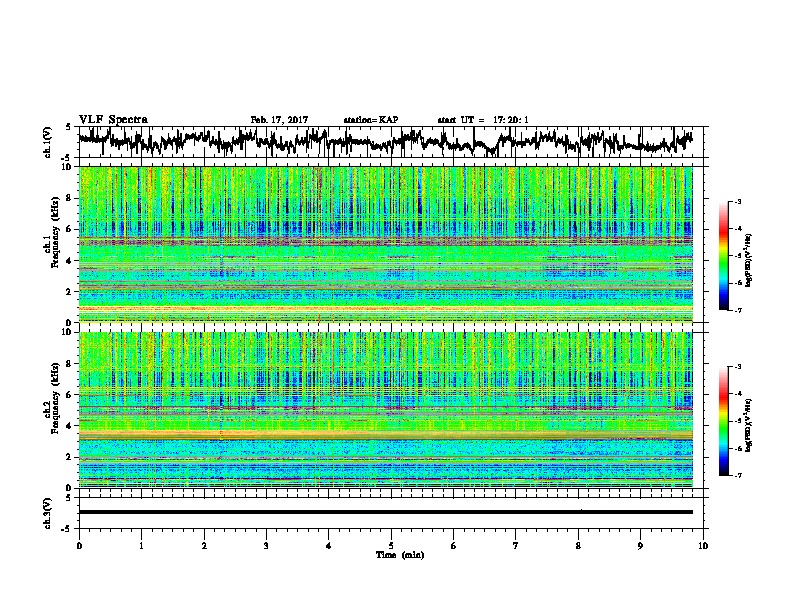Click the '-3' tick on ch.2 colorbar

click(737, 367)
